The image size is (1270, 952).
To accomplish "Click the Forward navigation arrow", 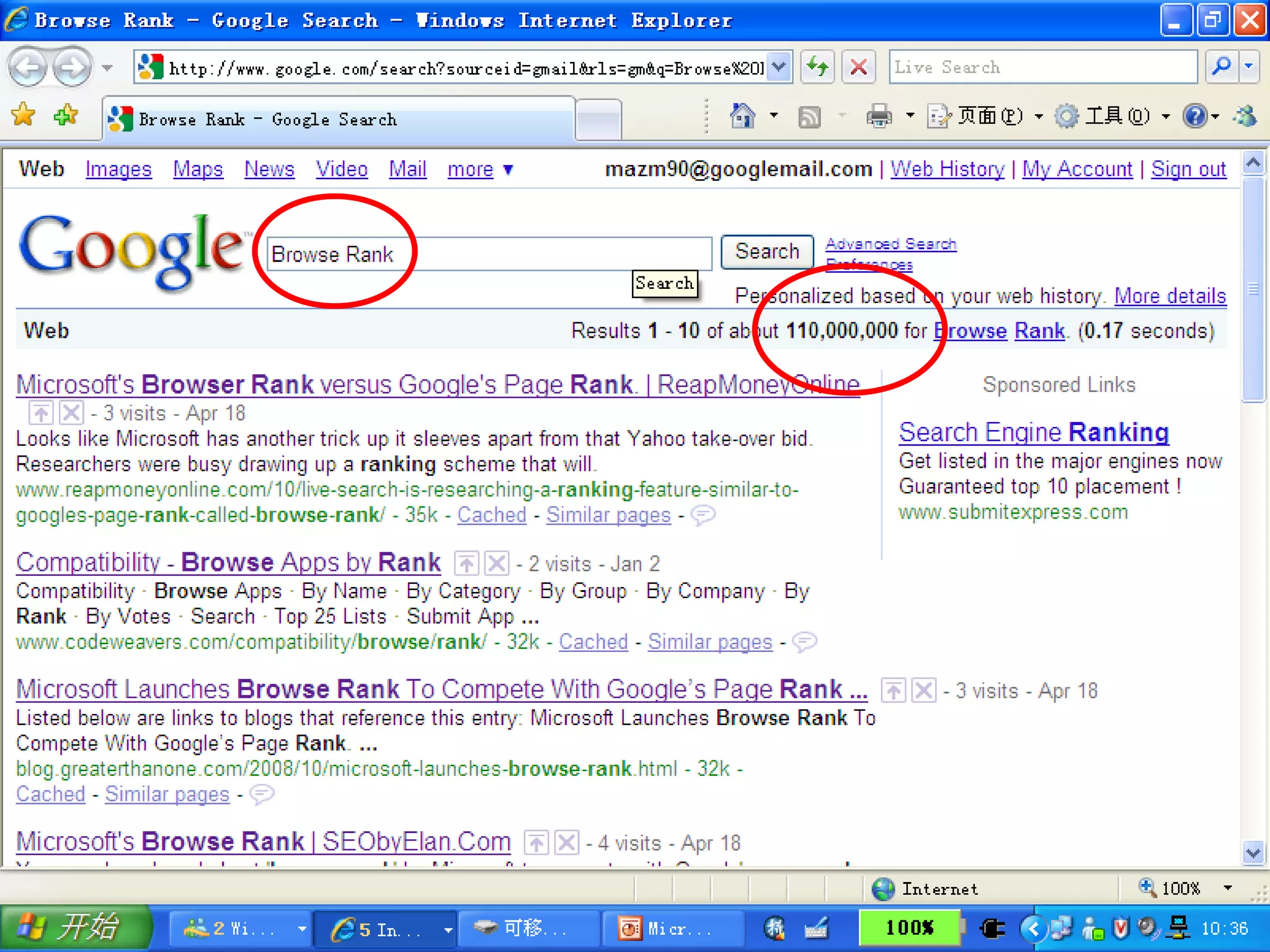I will 72,68.
